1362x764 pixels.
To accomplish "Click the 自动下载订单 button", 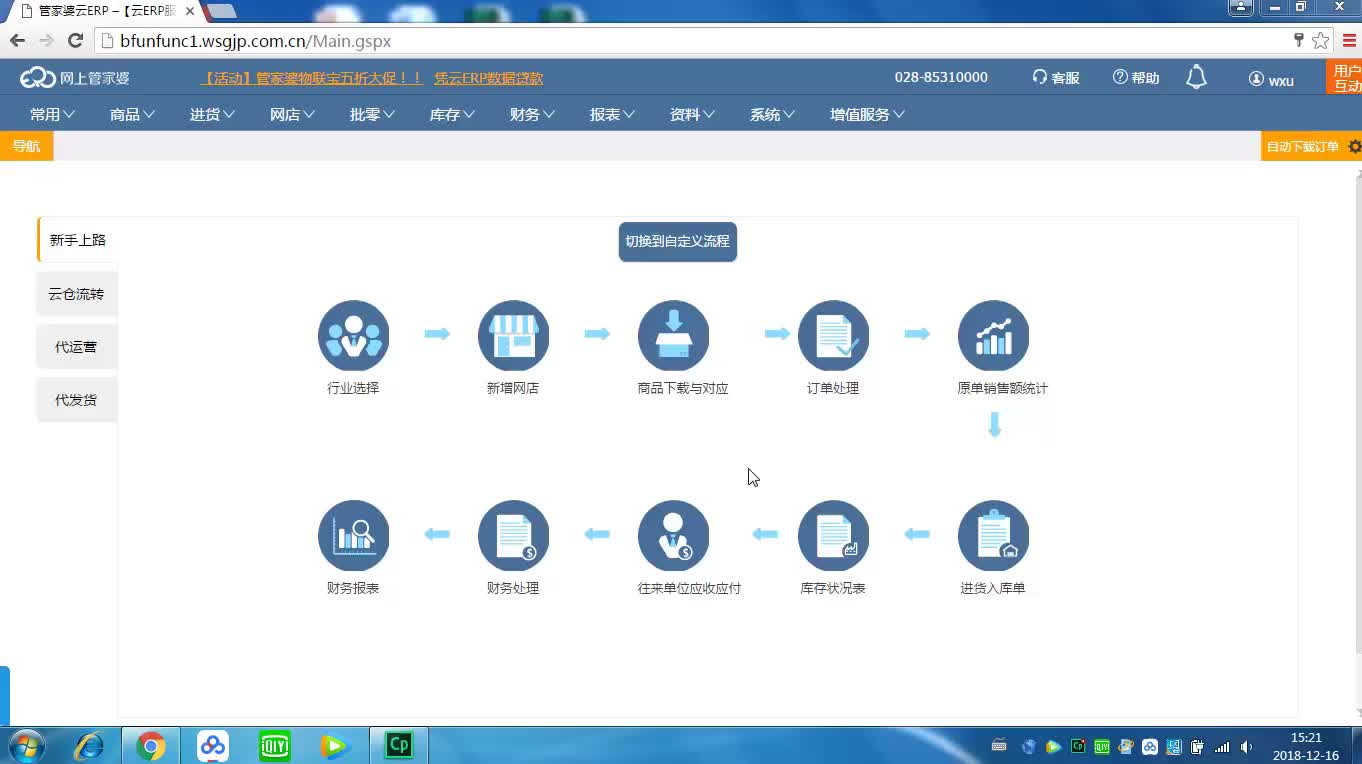I will (x=1302, y=146).
